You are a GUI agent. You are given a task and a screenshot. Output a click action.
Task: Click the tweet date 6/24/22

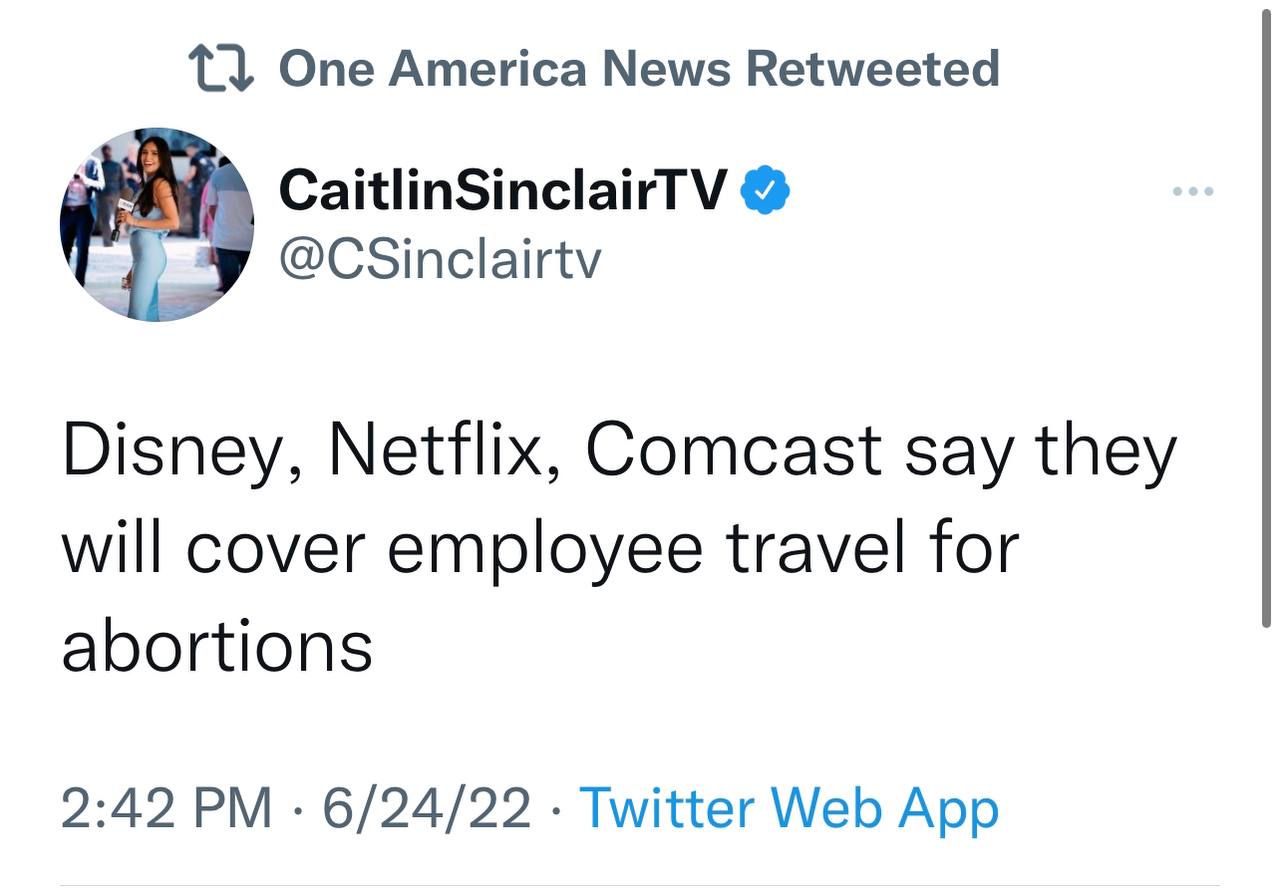426,808
